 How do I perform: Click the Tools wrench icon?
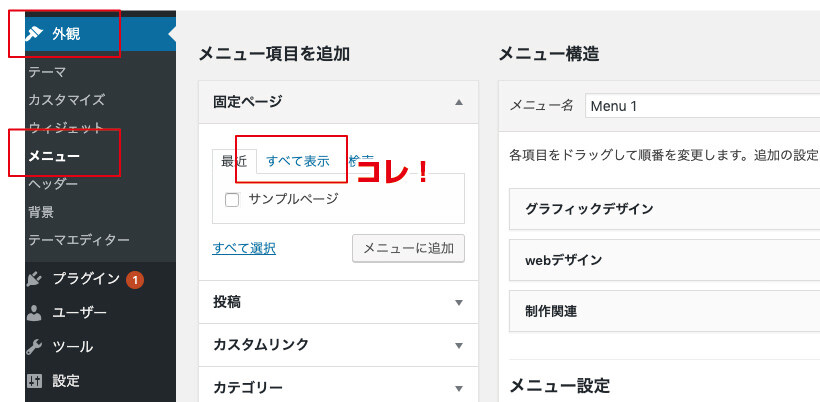tap(35, 347)
